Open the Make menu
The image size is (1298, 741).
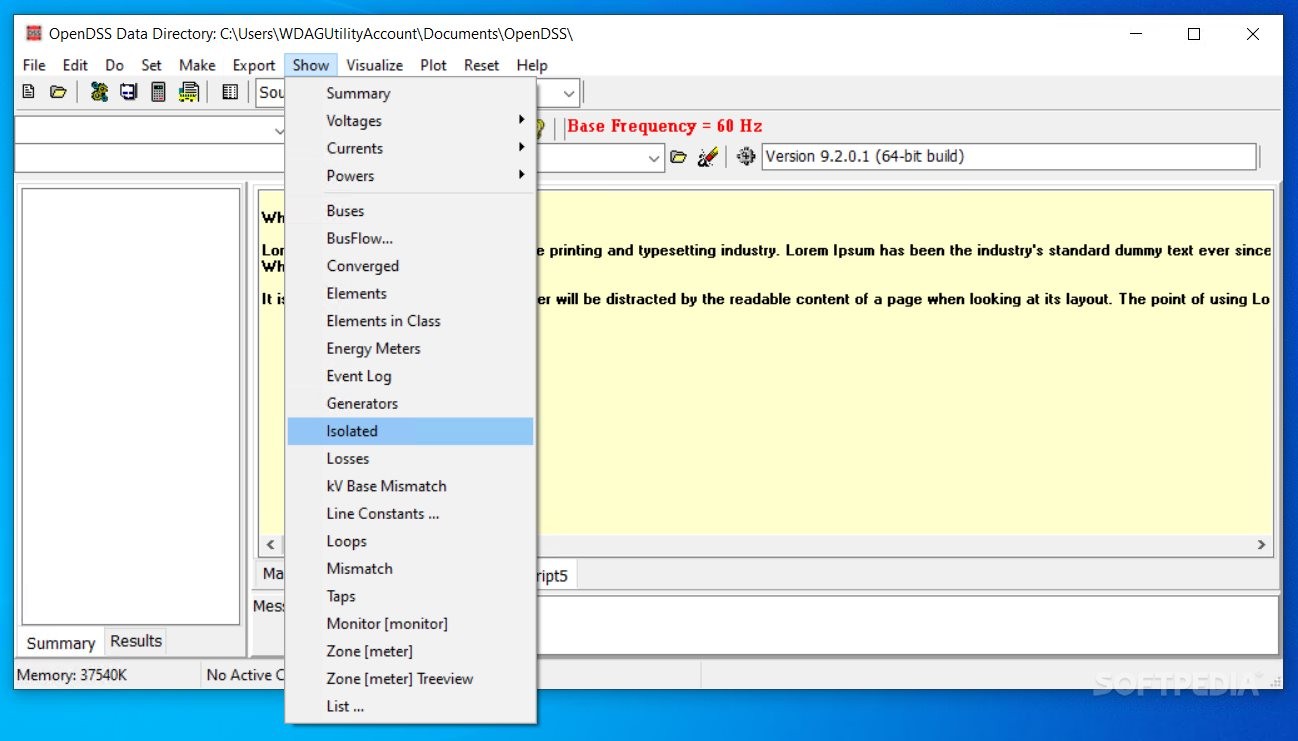[197, 65]
